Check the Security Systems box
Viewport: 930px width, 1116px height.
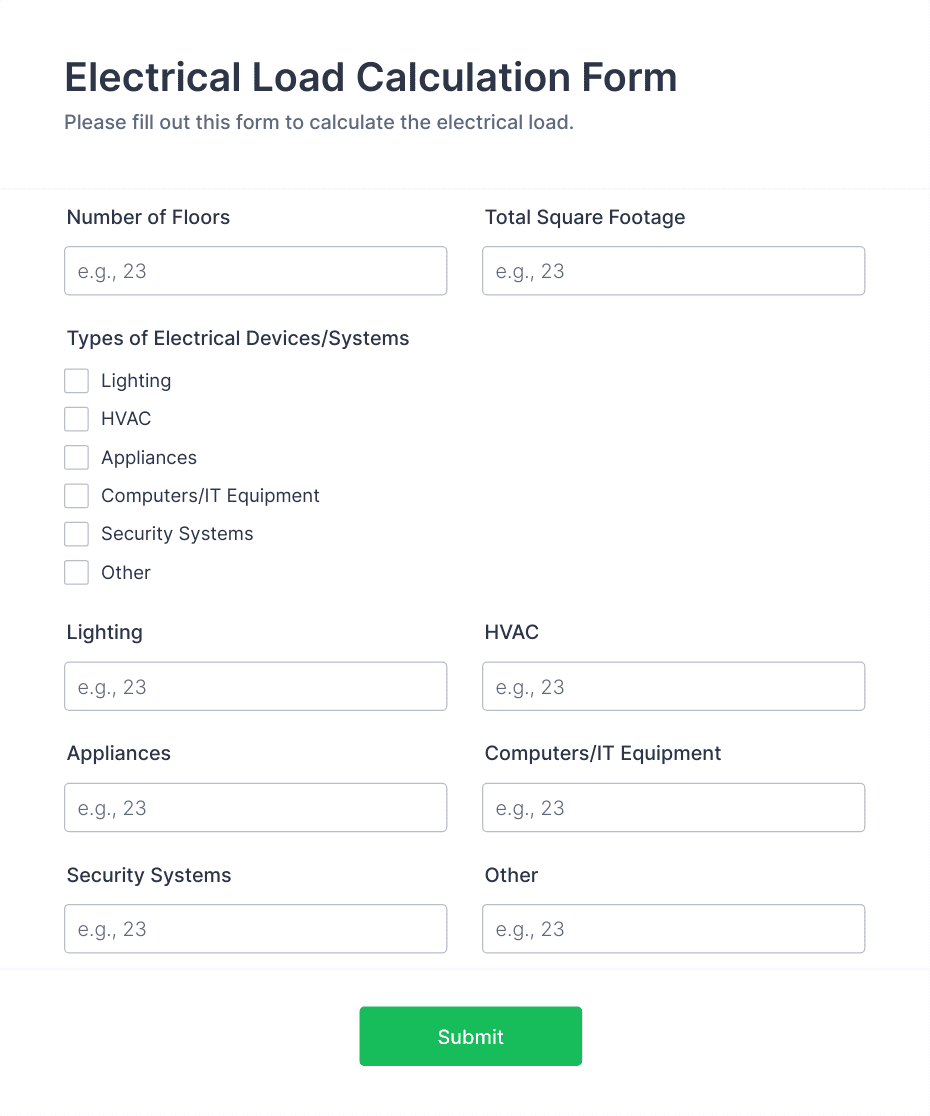point(76,534)
